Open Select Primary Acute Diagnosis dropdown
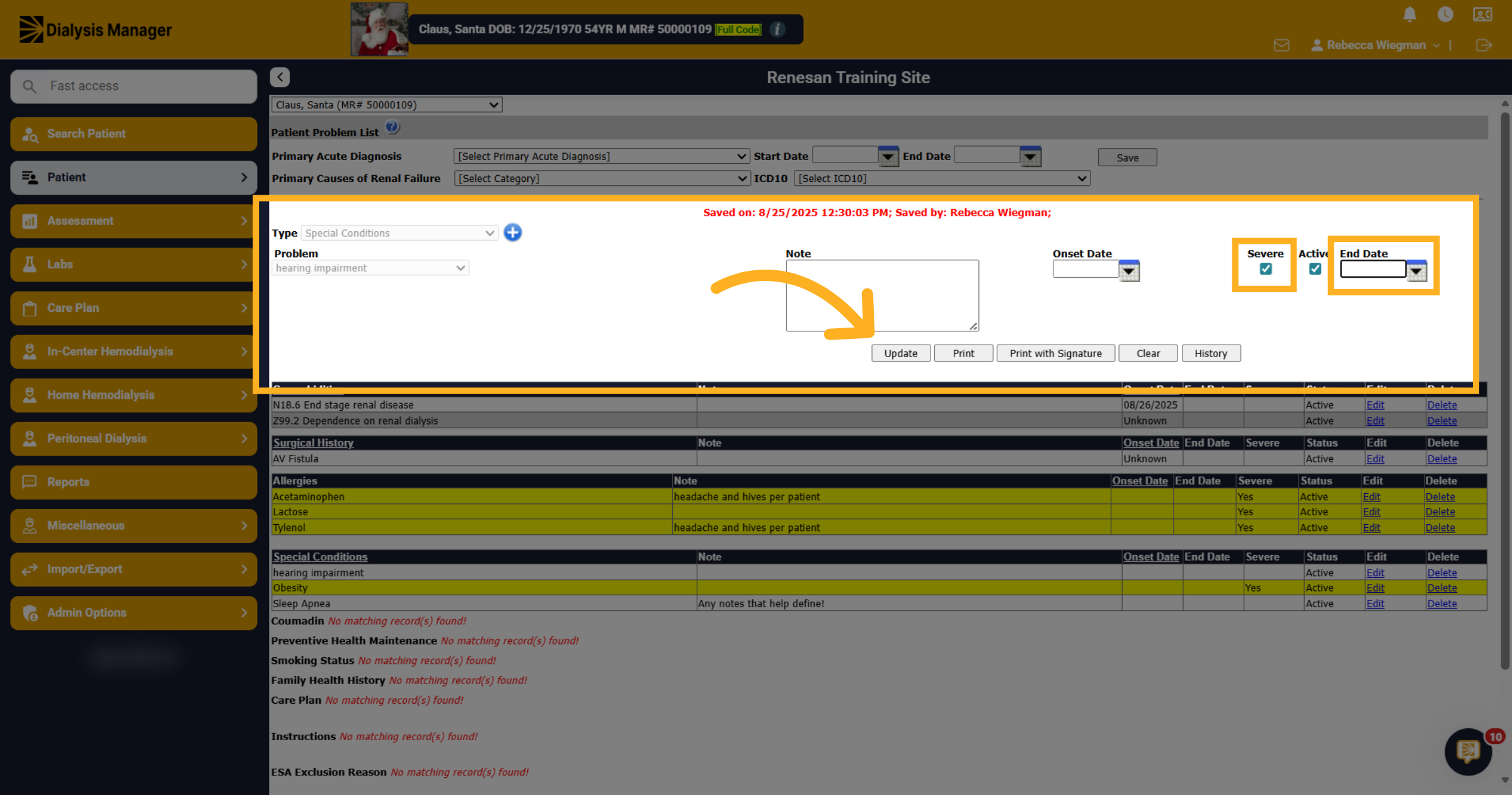The width and height of the screenshot is (1512, 795). click(602, 156)
